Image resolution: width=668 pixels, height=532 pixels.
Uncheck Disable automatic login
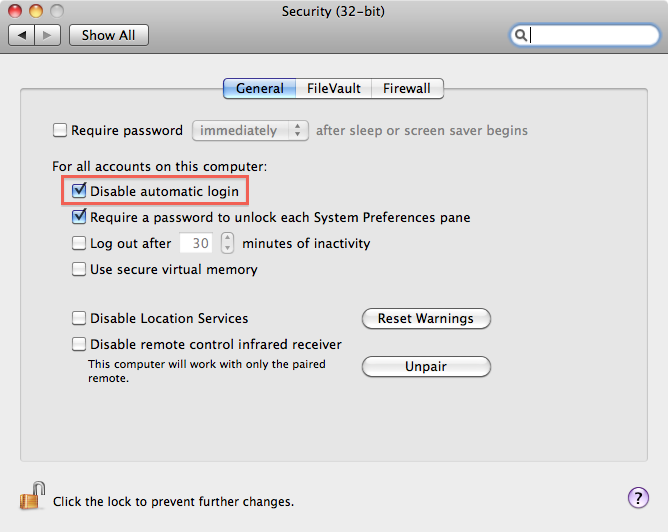pos(79,191)
